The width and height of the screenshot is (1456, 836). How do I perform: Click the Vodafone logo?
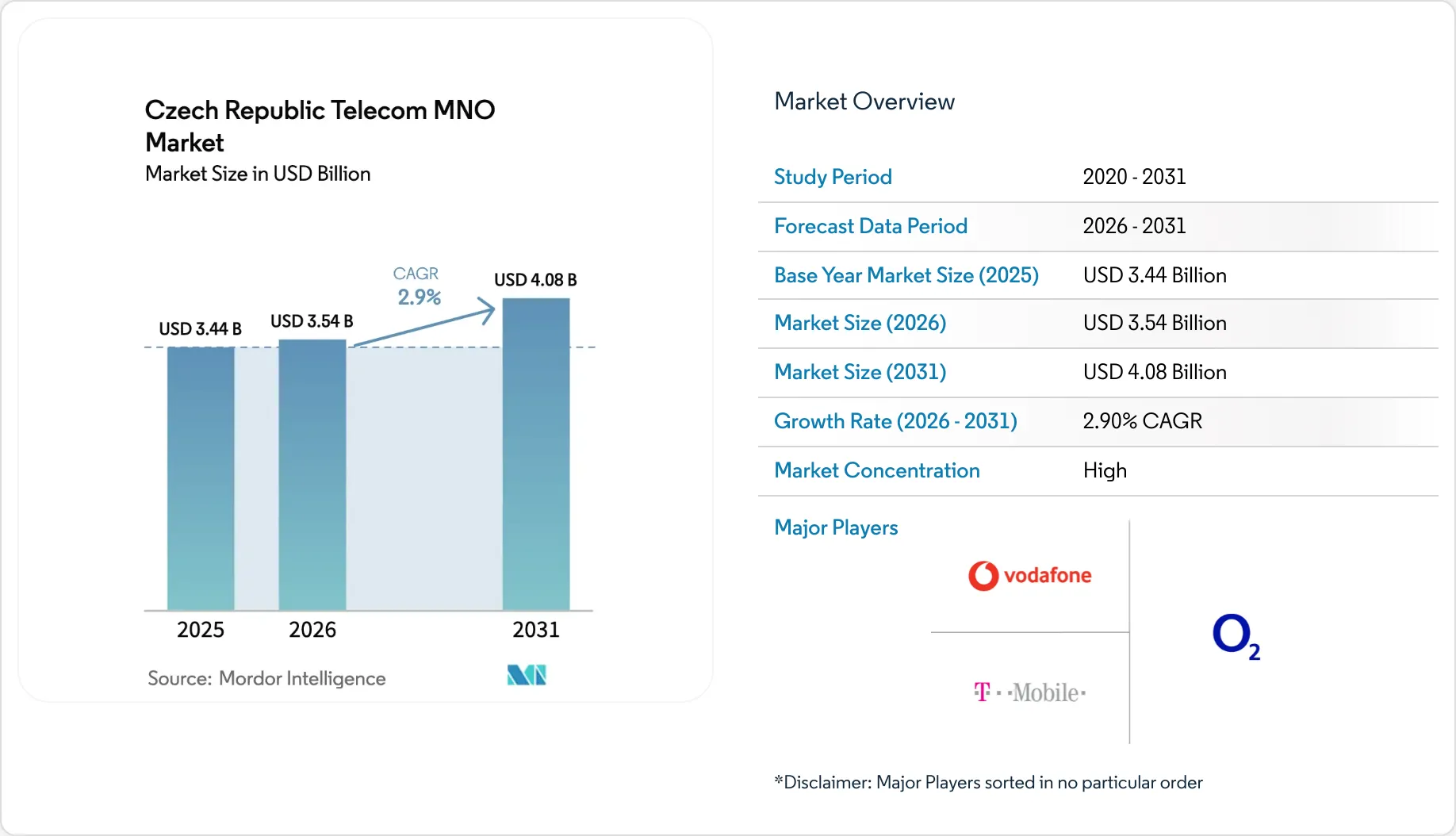[x=1029, y=576]
